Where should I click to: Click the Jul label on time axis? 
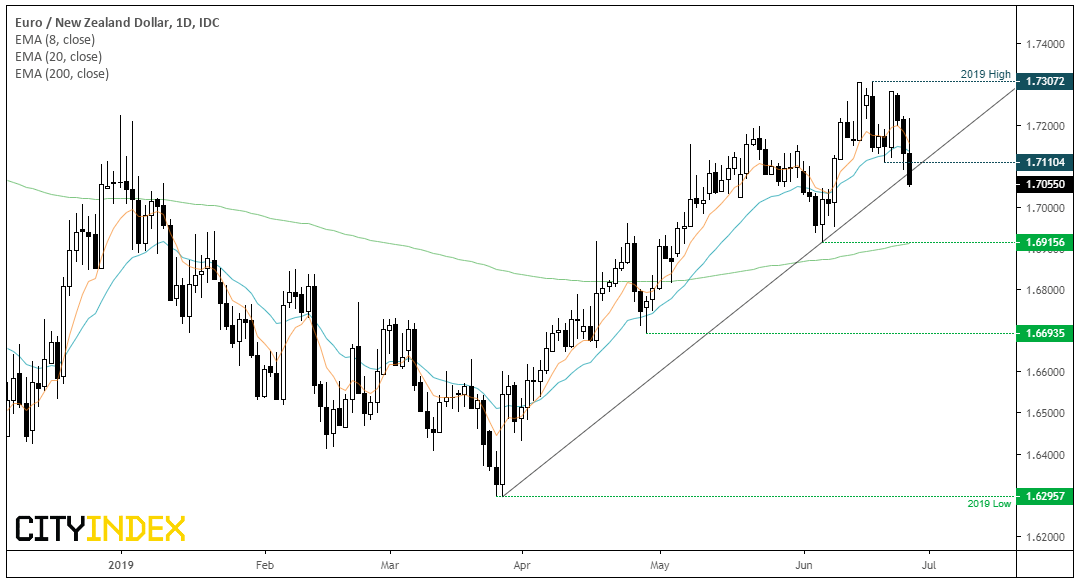pyautogui.click(x=929, y=565)
